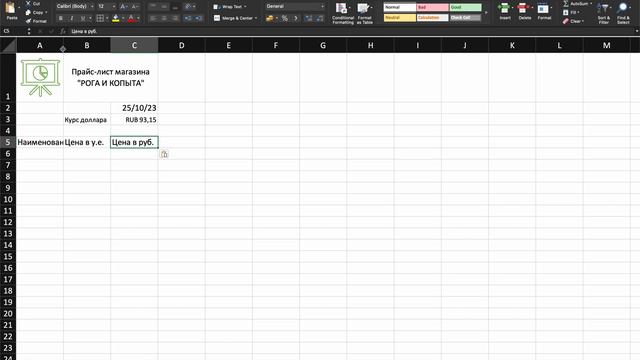Select cell with date 25/10/23
This screenshot has height=360, width=640.
coord(134,108)
